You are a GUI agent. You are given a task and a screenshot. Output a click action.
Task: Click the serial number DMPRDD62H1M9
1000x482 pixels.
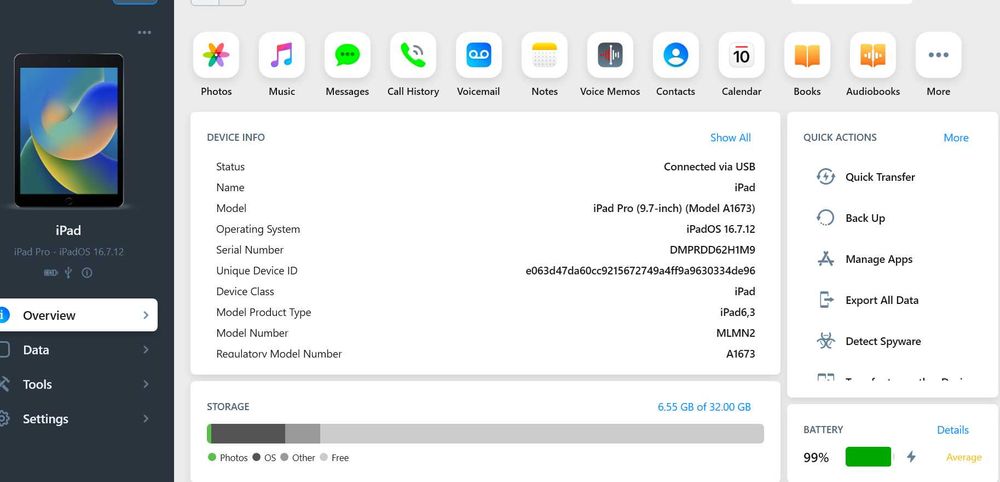pos(712,250)
